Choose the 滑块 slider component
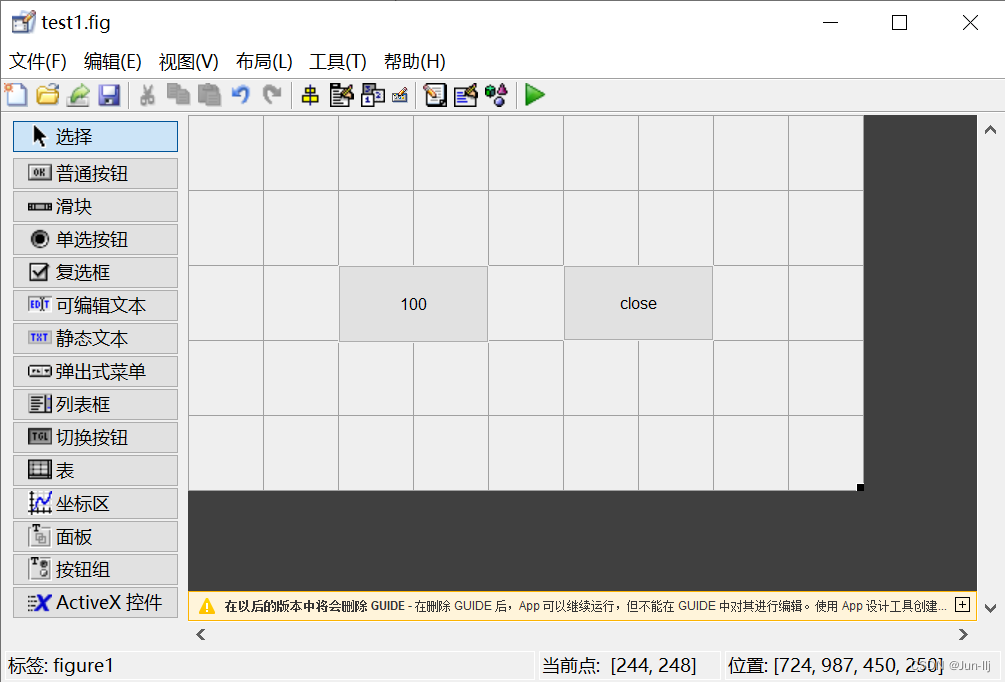This screenshot has width=1005, height=682. pyautogui.click(x=96, y=206)
